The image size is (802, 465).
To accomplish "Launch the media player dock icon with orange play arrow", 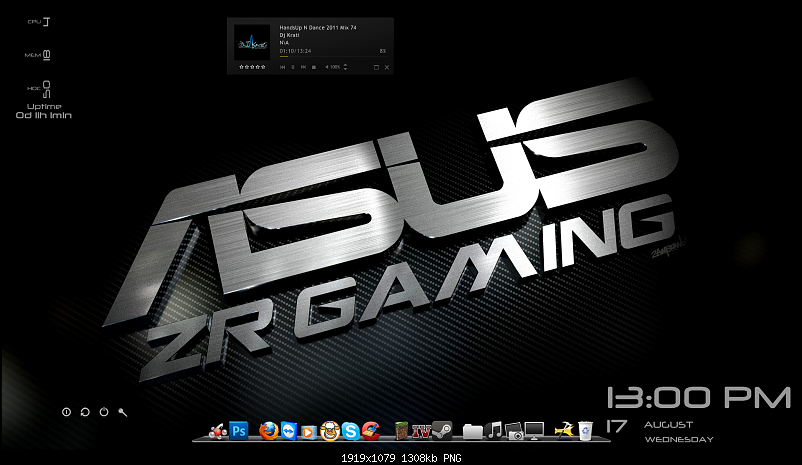I will point(308,433).
